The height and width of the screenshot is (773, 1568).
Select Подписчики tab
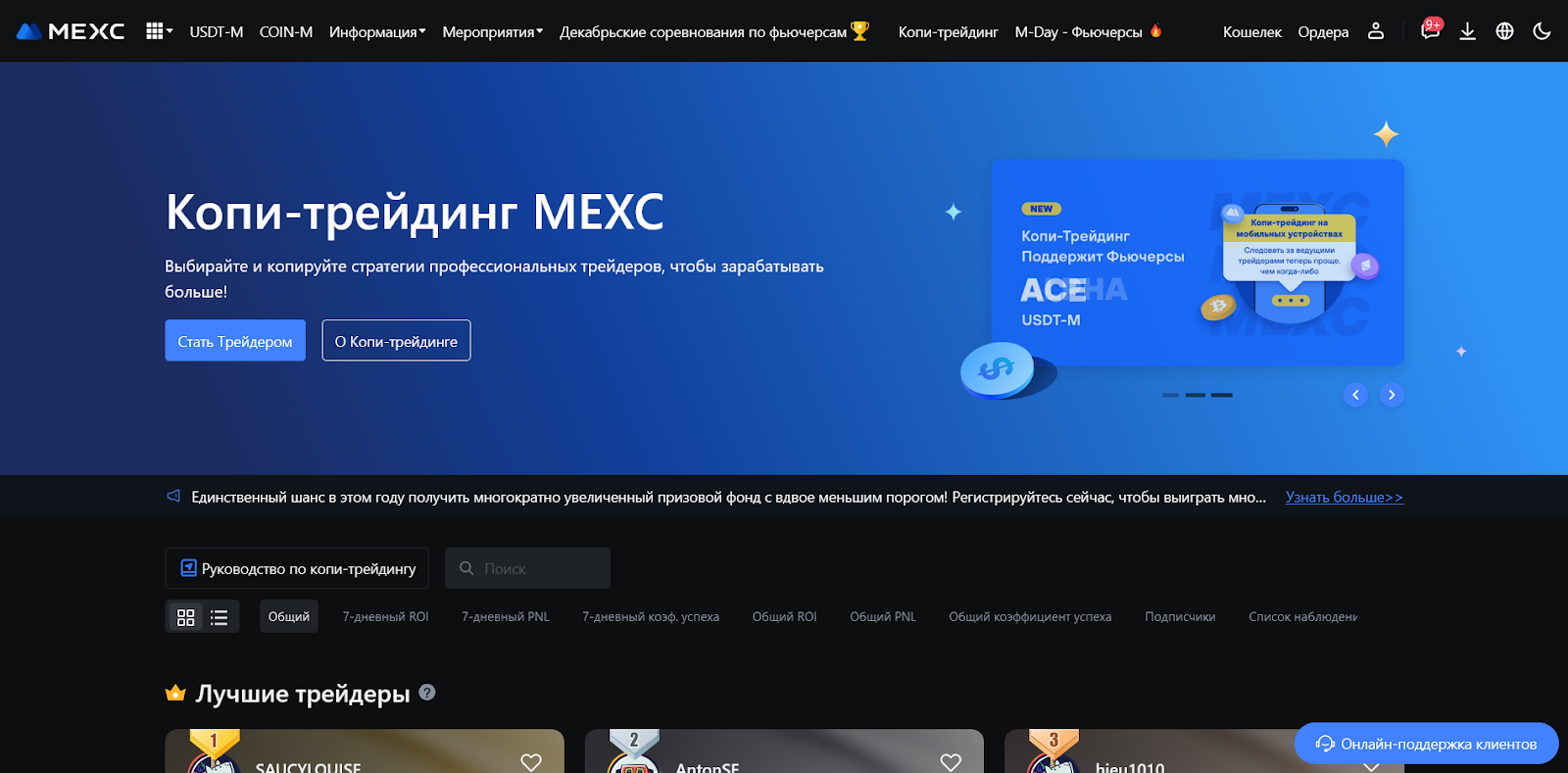tap(1180, 617)
